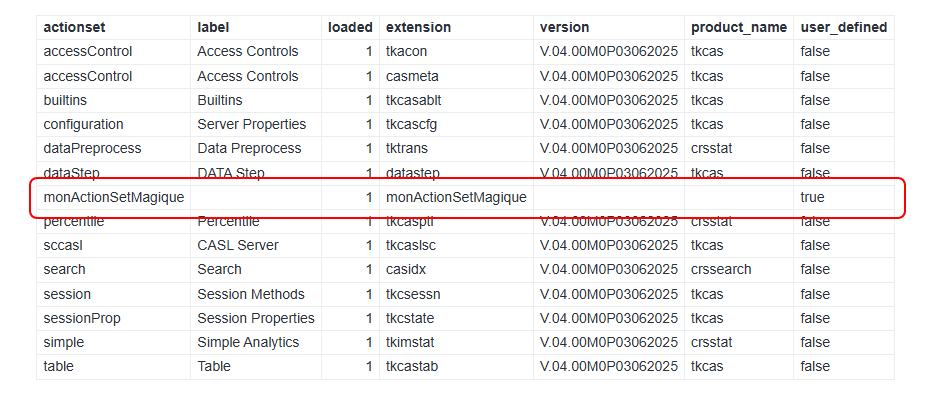Click the true value in user_defined
Screen dimensions: 946x419
[812, 197]
